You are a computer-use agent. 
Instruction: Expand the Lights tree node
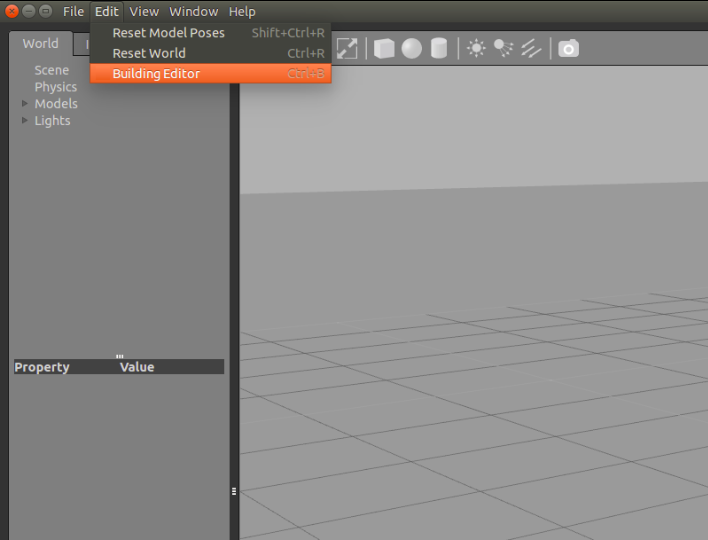tap(26, 121)
